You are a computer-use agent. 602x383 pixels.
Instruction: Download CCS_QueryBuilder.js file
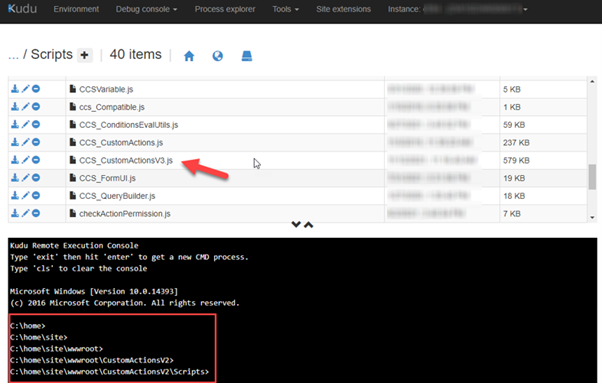(15, 195)
